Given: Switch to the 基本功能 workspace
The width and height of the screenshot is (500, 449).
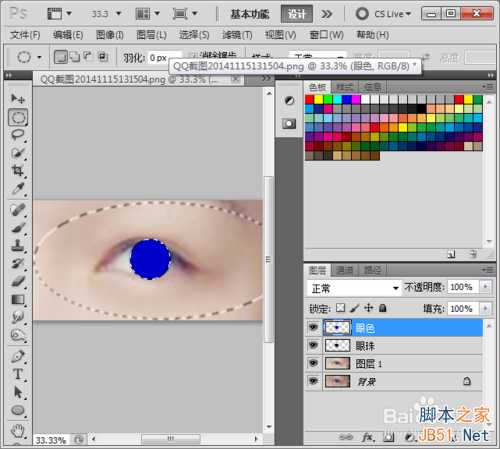Looking at the screenshot, I should 250,14.
